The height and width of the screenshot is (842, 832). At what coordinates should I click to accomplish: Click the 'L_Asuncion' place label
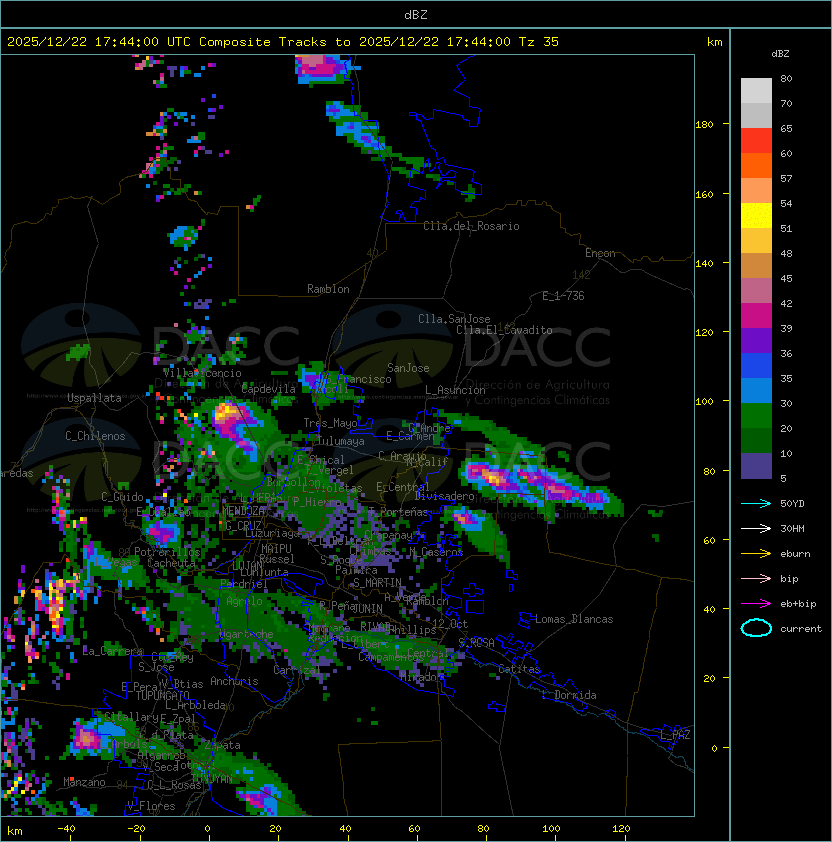click(455, 390)
